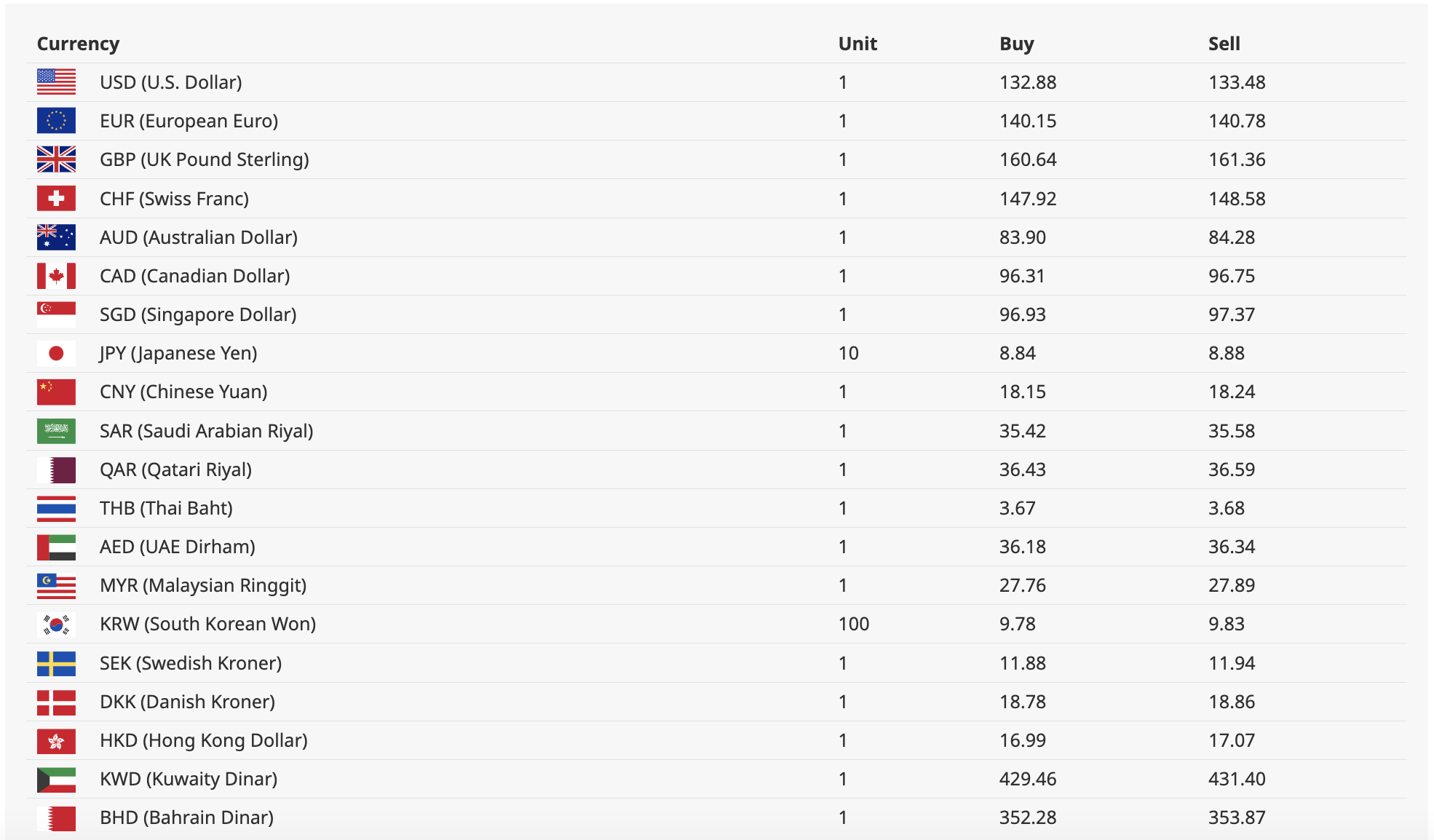Click the BHD sell rate 353.87
This screenshot has width=1434, height=840.
click(1236, 817)
